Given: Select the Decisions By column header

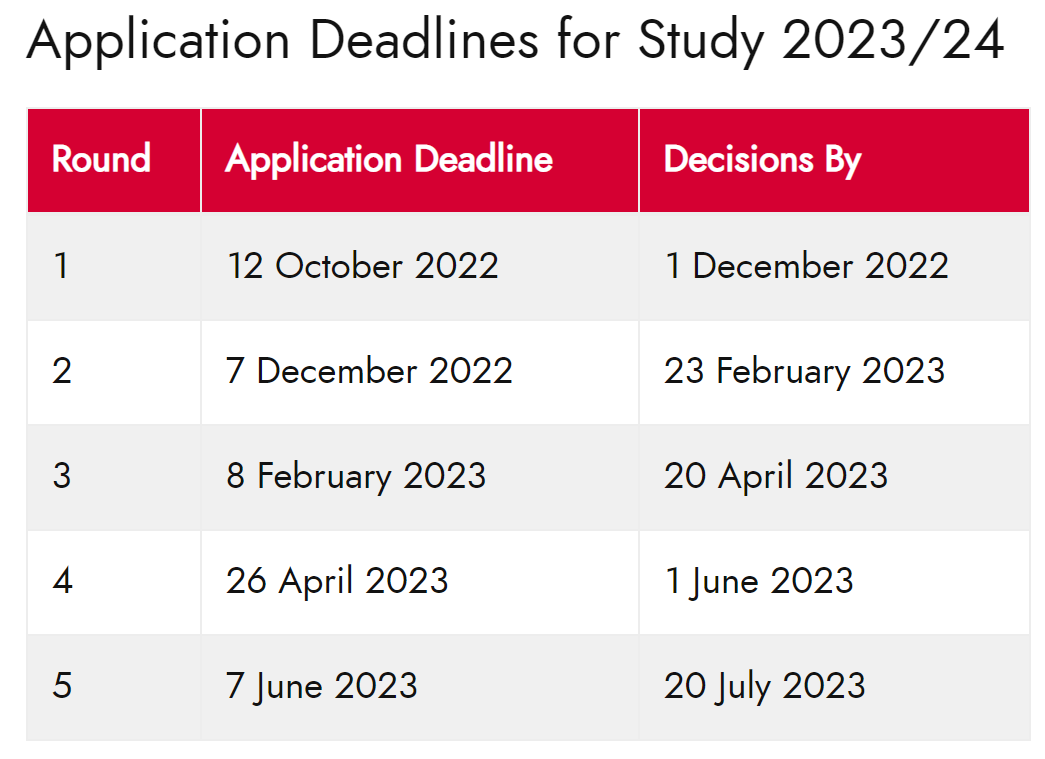Looking at the screenshot, I should pyautogui.click(x=835, y=161).
